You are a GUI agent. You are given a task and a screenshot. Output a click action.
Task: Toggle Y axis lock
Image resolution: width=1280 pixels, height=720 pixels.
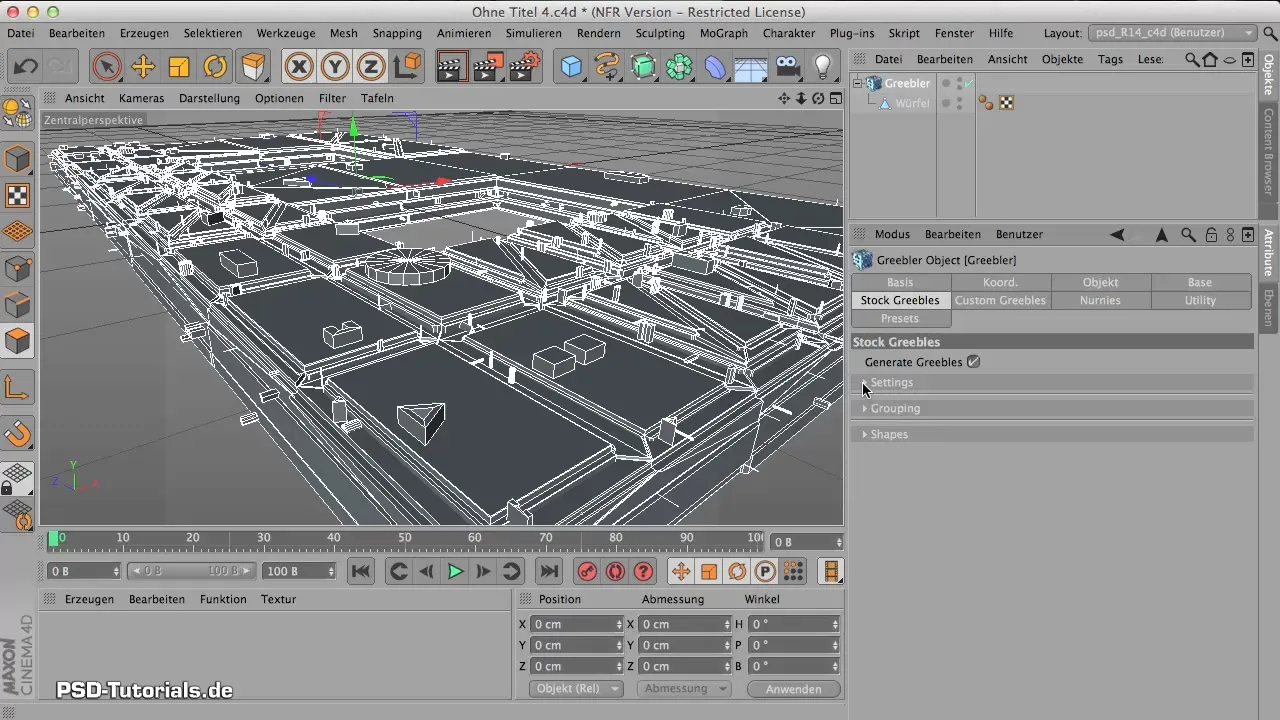click(335, 67)
